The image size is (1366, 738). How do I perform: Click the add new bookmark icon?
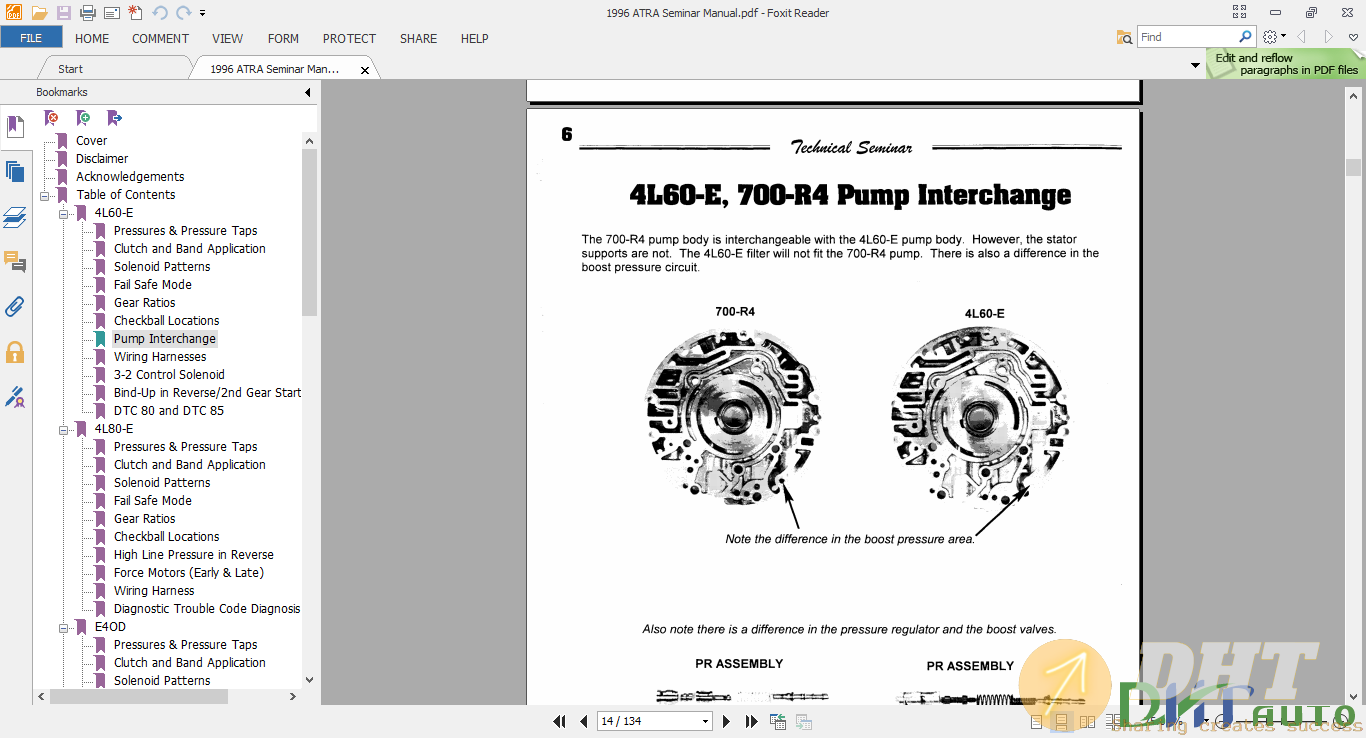point(83,118)
